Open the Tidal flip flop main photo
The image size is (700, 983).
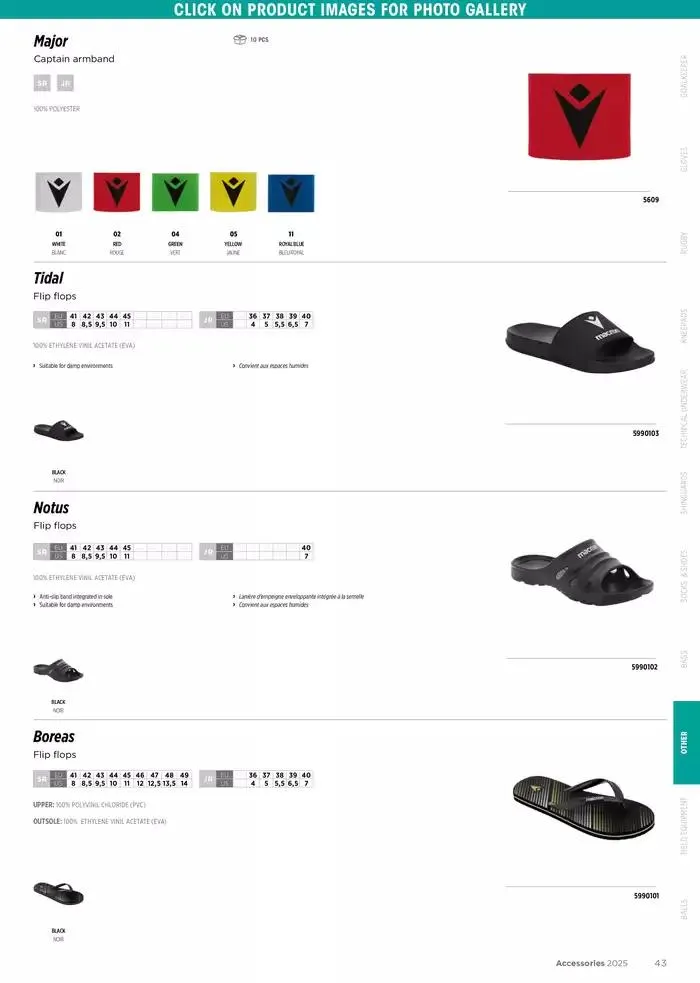pos(580,342)
